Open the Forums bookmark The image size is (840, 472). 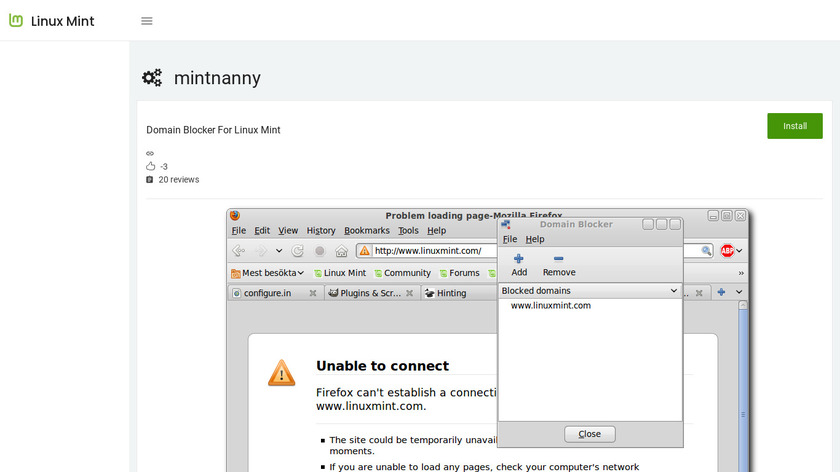pyautogui.click(x=459, y=273)
